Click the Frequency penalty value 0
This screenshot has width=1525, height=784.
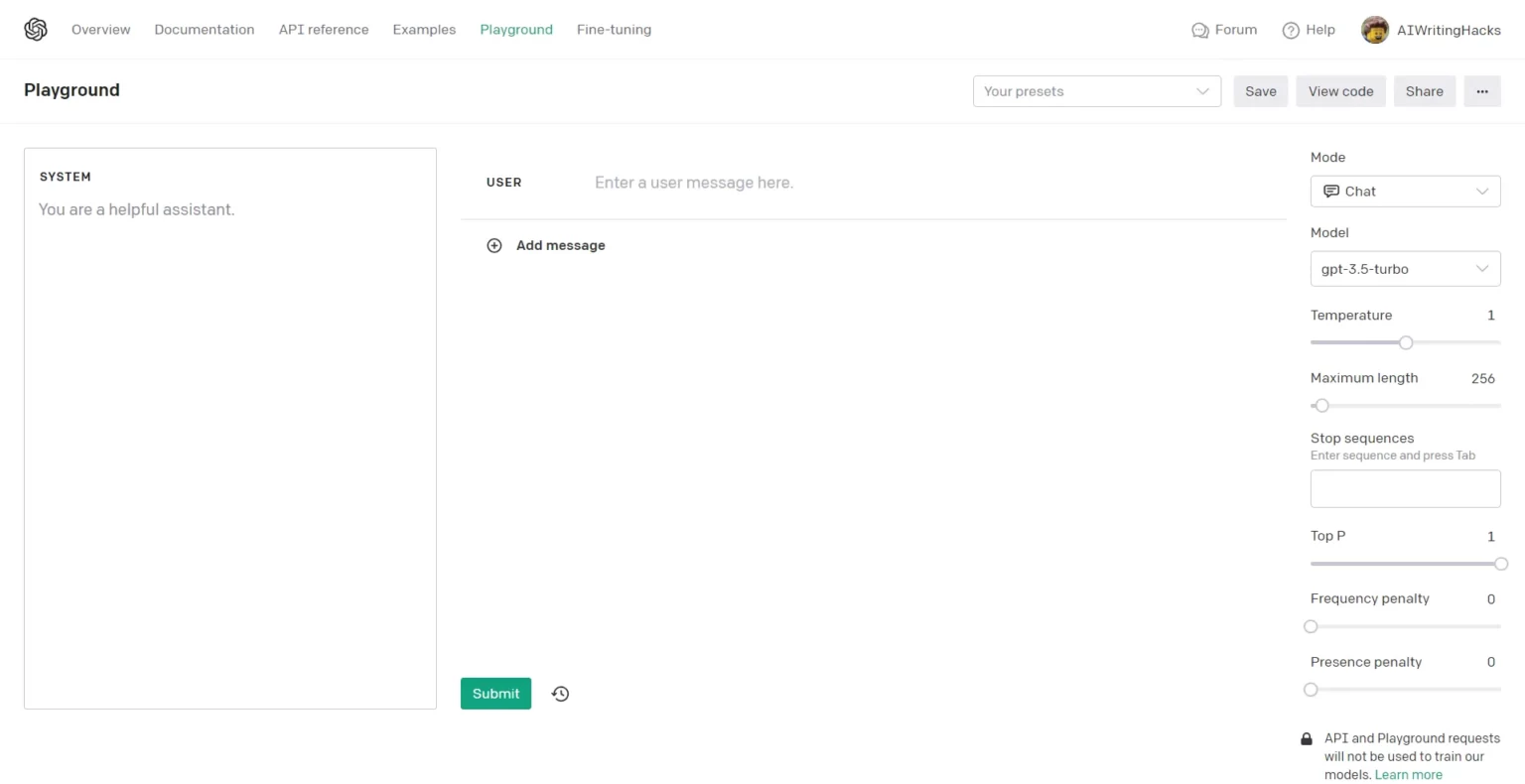click(x=1490, y=599)
